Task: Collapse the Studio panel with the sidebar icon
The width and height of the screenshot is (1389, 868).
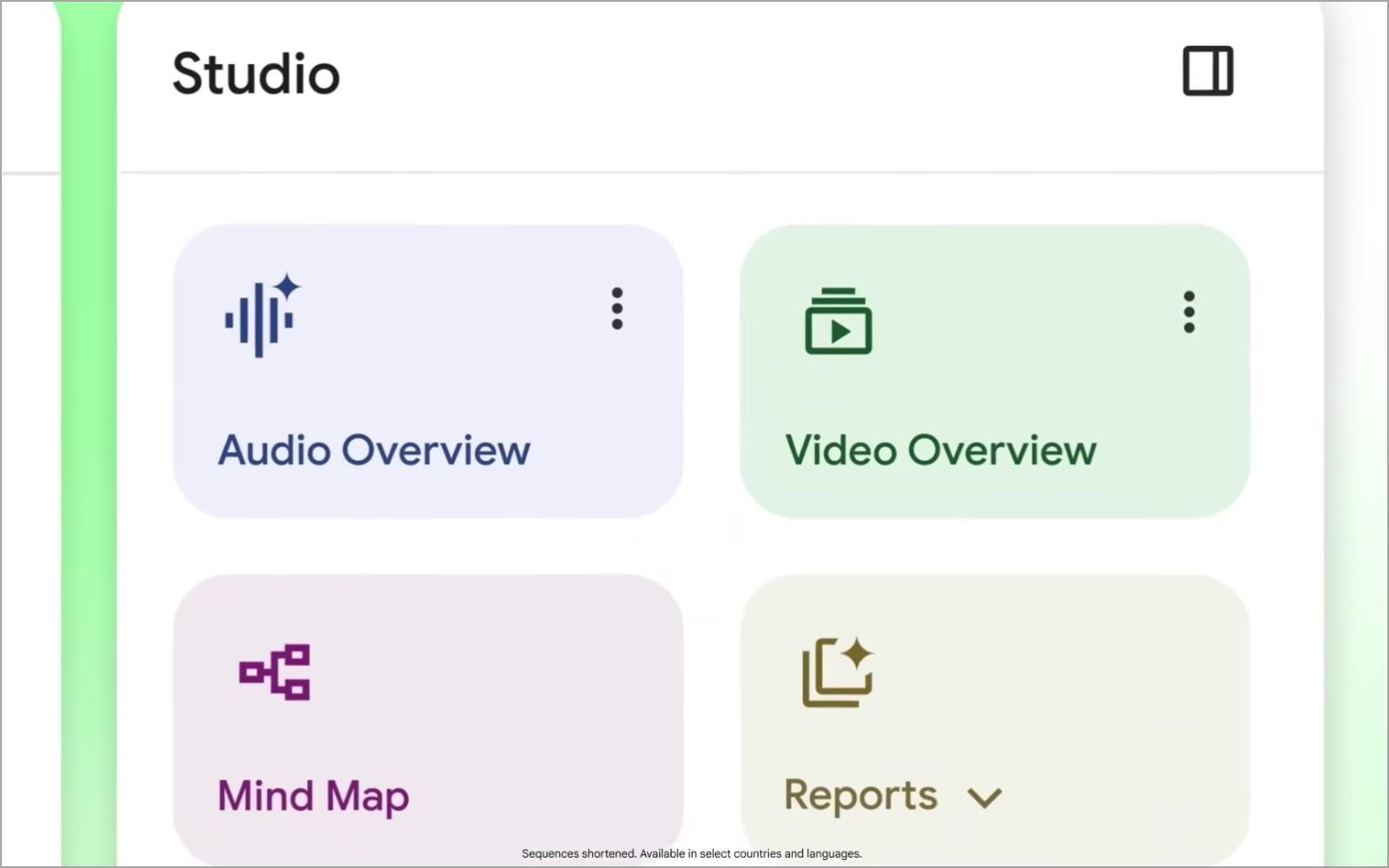Action: pos(1208,71)
